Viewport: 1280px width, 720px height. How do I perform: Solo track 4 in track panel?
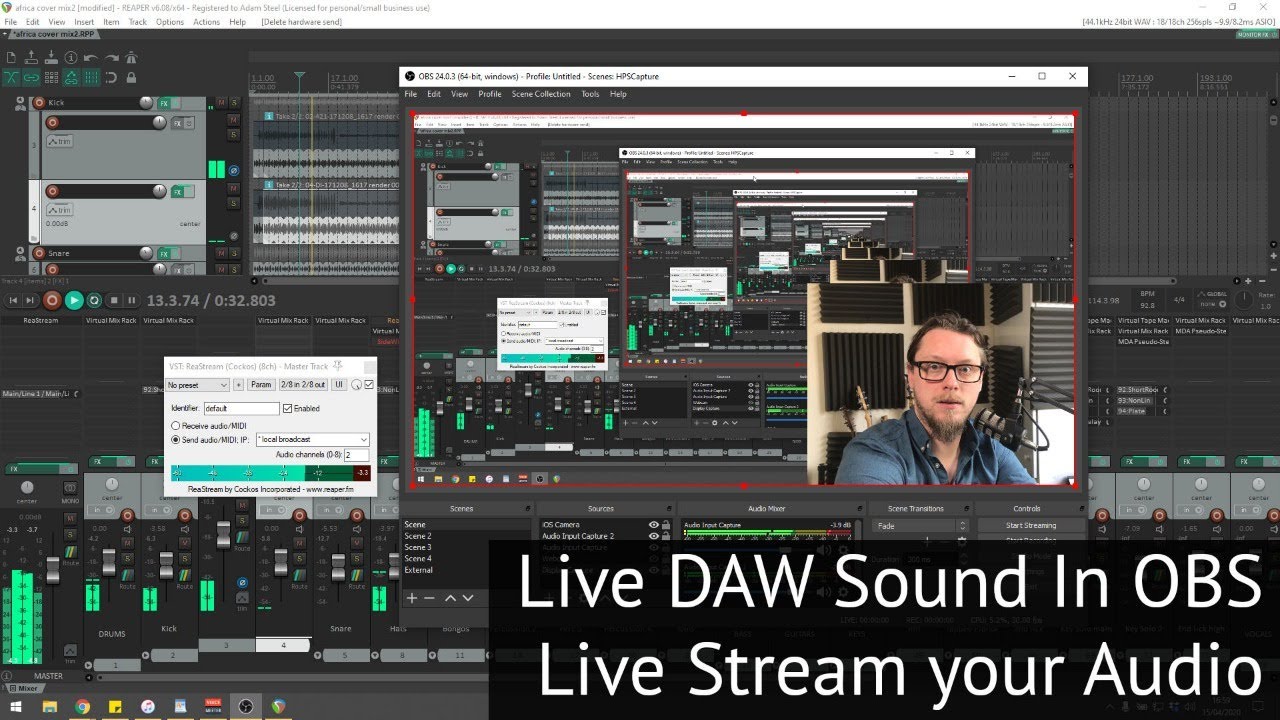(233, 203)
